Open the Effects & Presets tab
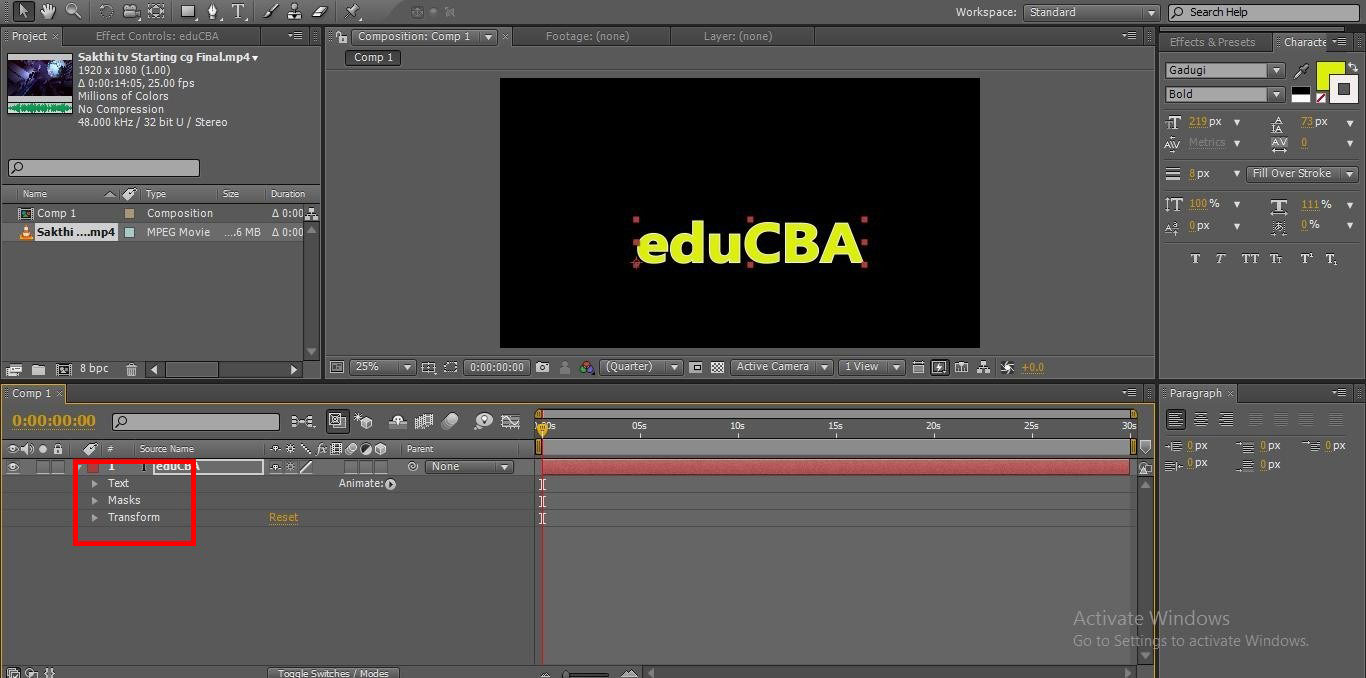Viewport: 1366px width, 678px height. click(x=1212, y=42)
